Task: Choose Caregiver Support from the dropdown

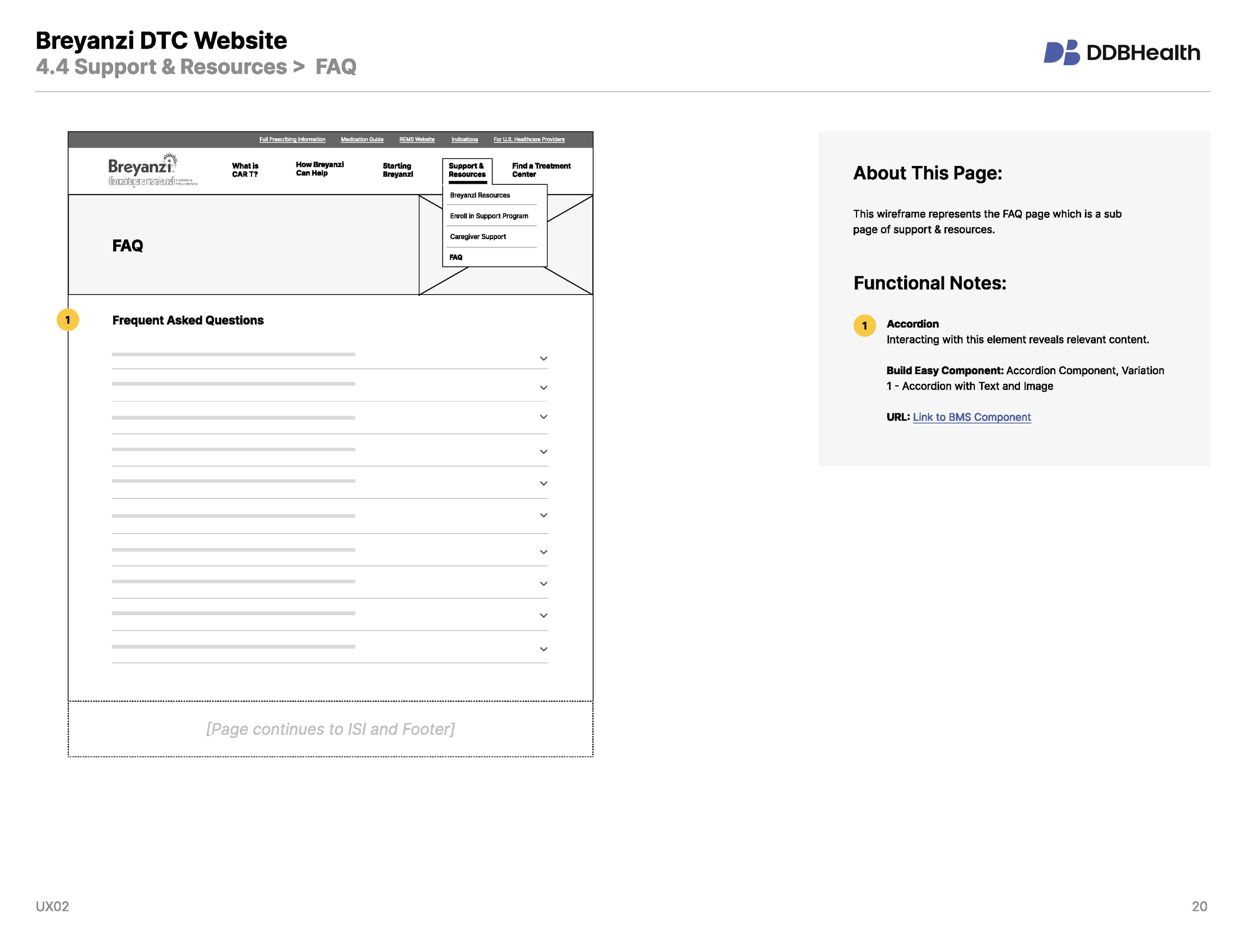Action: coord(477,237)
